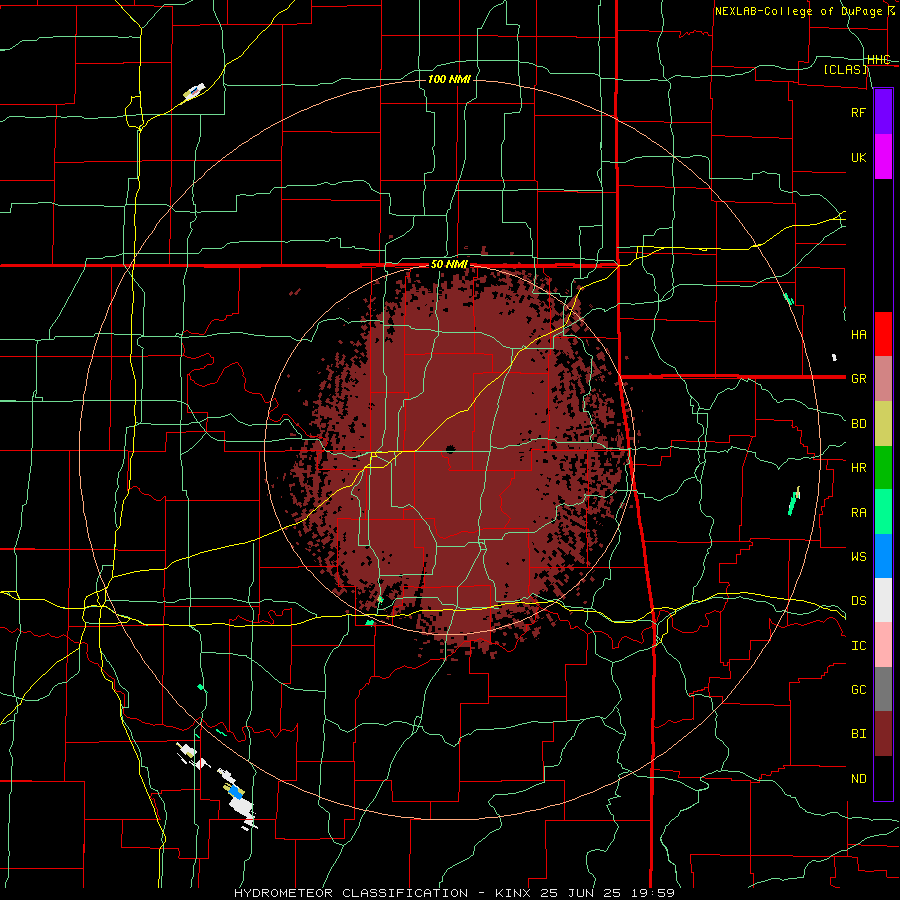This screenshot has width=900, height=900.
Task: Click the GC legend label
Action: click(x=859, y=690)
